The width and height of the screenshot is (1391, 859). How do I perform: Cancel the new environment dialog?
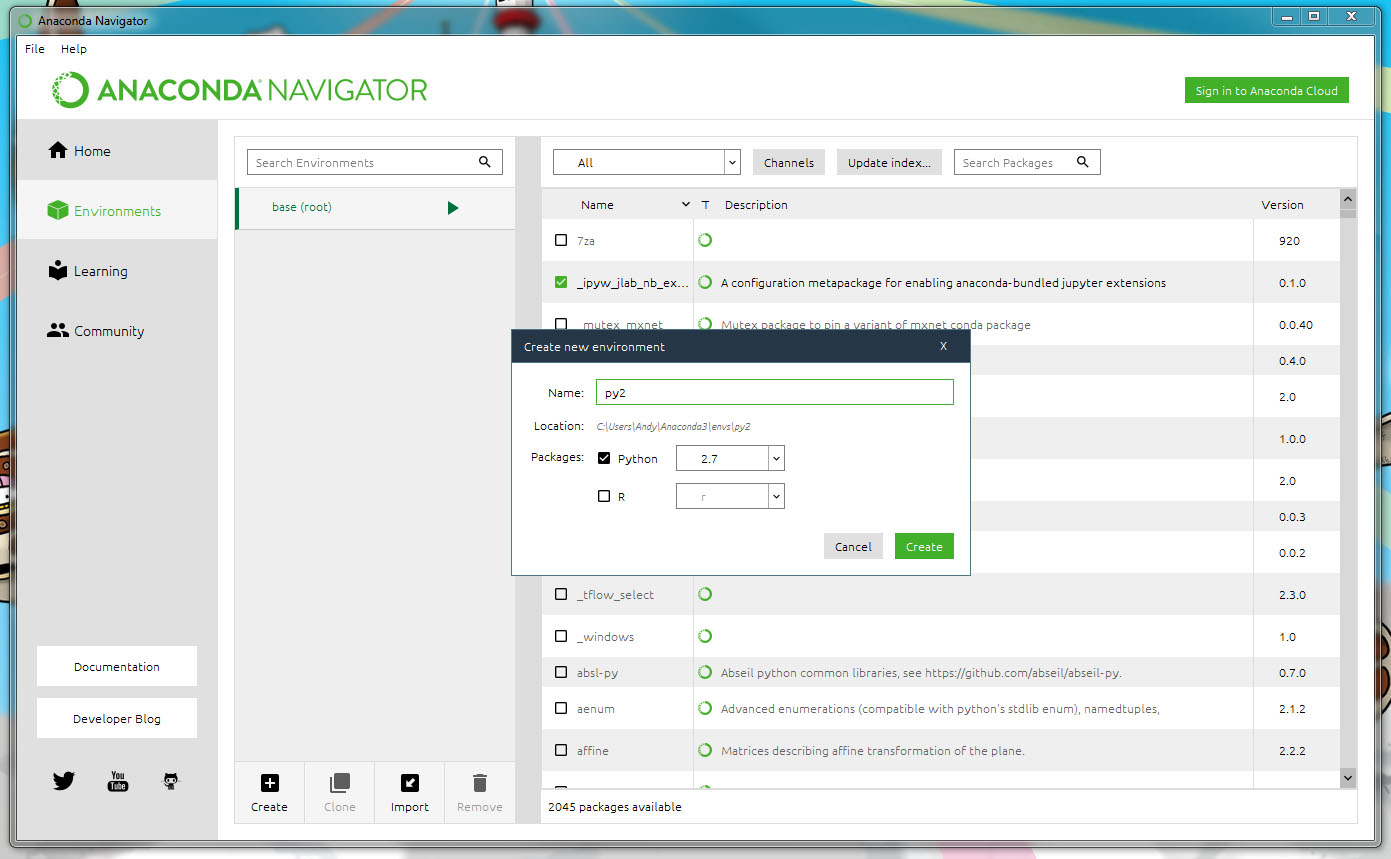[x=853, y=546]
